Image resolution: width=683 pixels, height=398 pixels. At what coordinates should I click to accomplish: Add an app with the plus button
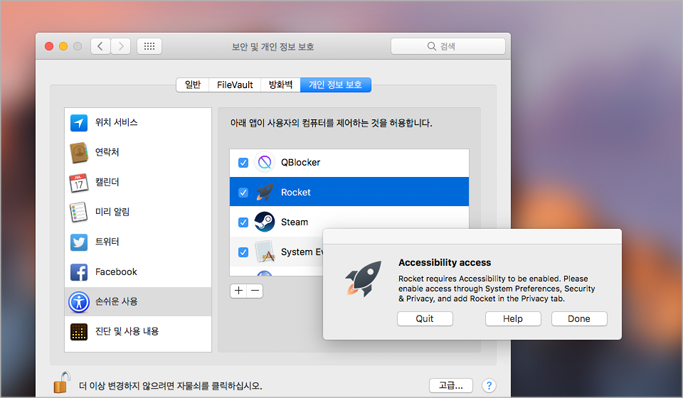point(238,290)
